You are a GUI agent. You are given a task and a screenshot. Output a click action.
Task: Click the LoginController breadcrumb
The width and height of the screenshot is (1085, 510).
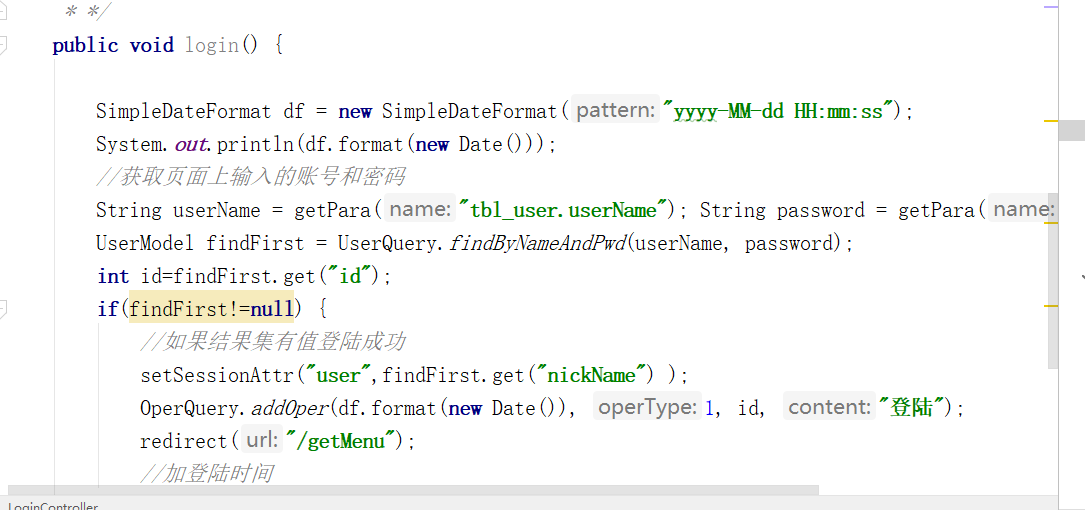tap(53, 507)
